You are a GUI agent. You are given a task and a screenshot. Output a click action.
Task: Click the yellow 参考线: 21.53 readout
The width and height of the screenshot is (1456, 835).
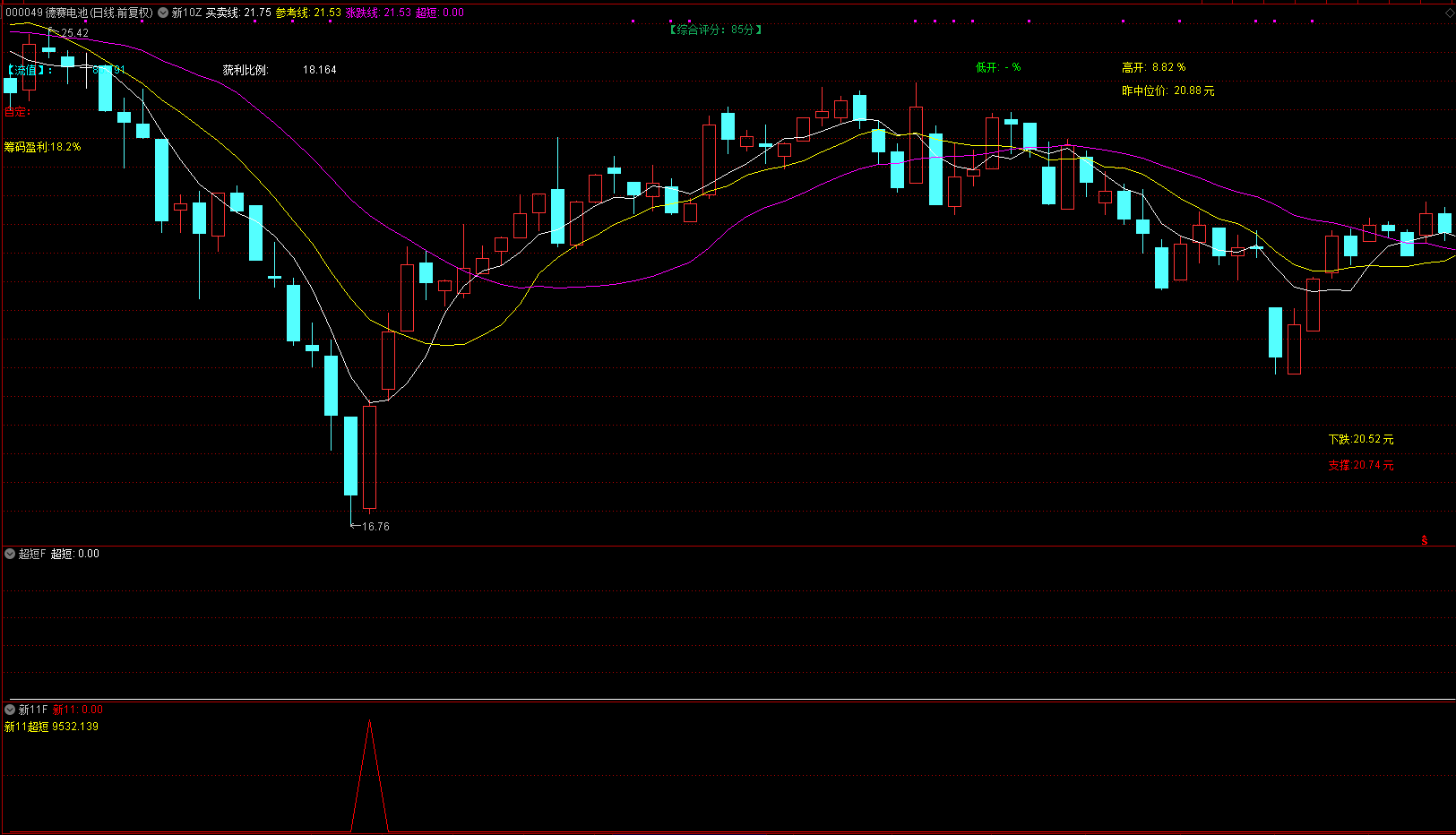coord(308,13)
